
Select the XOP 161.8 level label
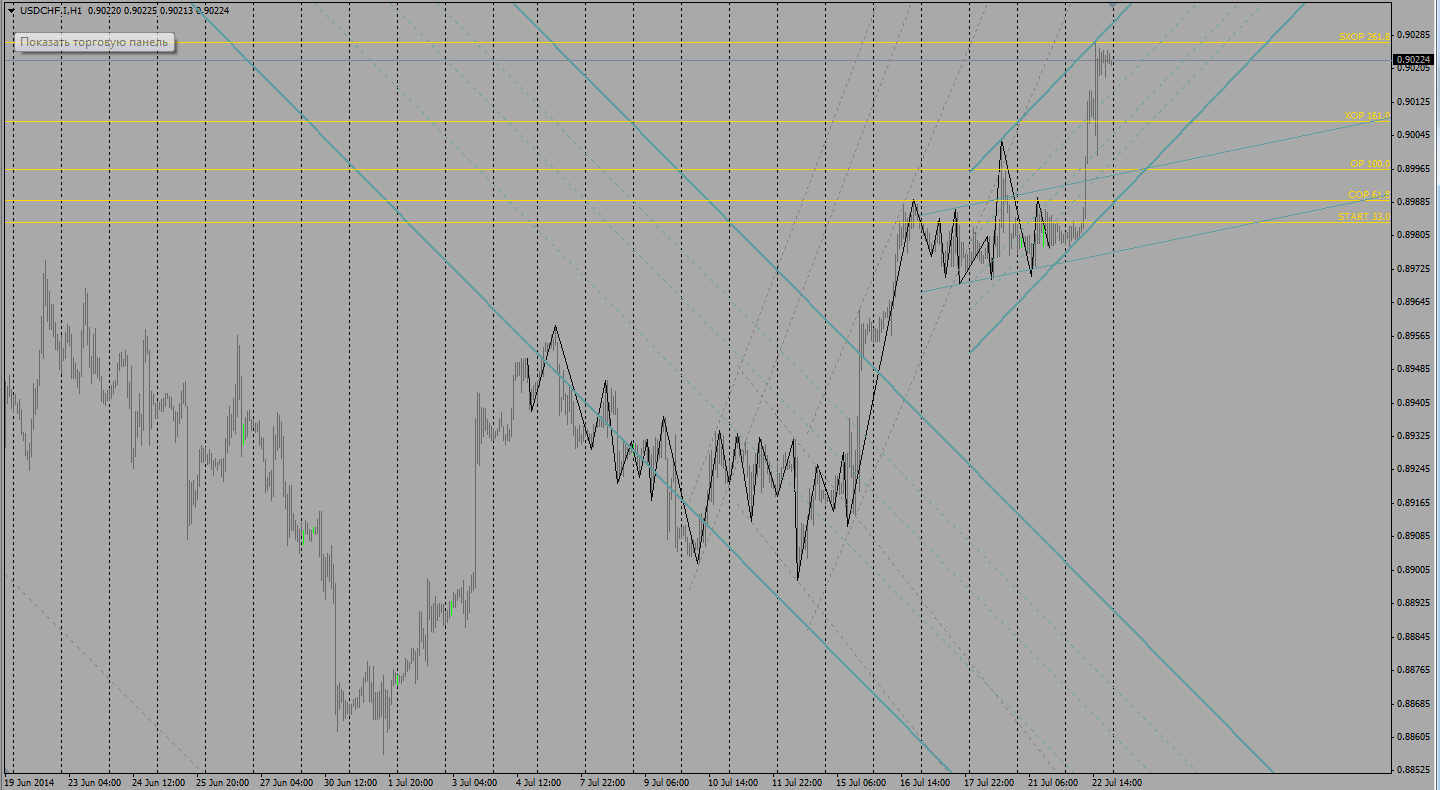point(1366,116)
